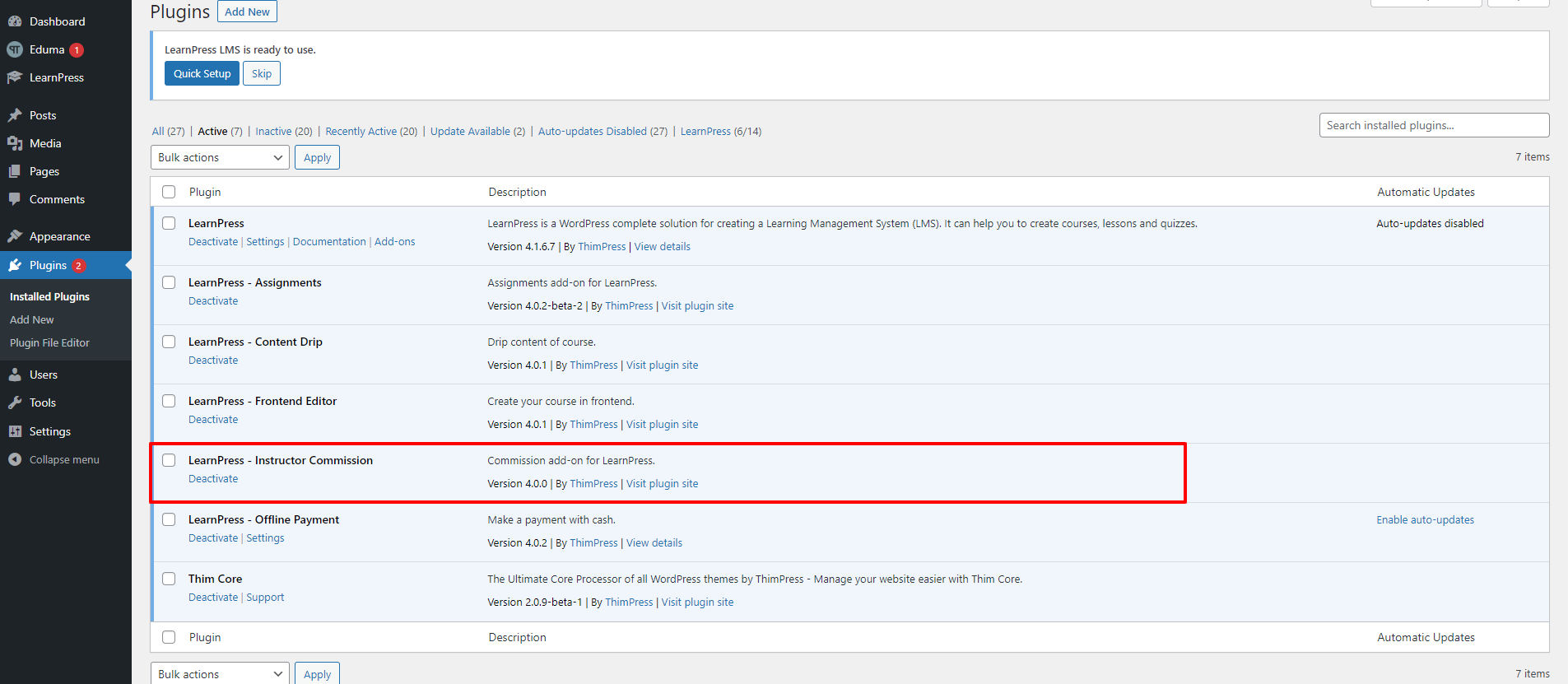The image size is (1568, 684).
Task: Toggle the select-all checkbox in table header
Action: [x=169, y=192]
